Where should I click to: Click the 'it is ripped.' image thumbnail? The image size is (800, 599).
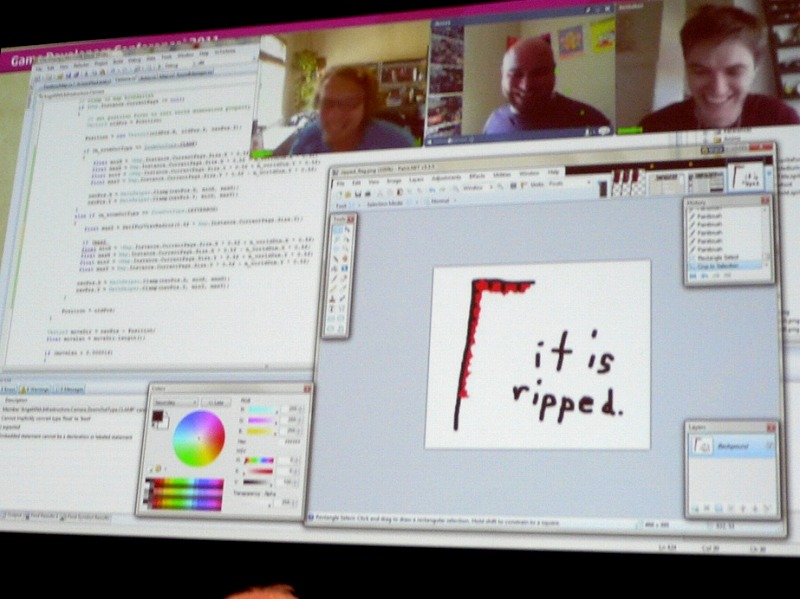[x=745, y=176]
